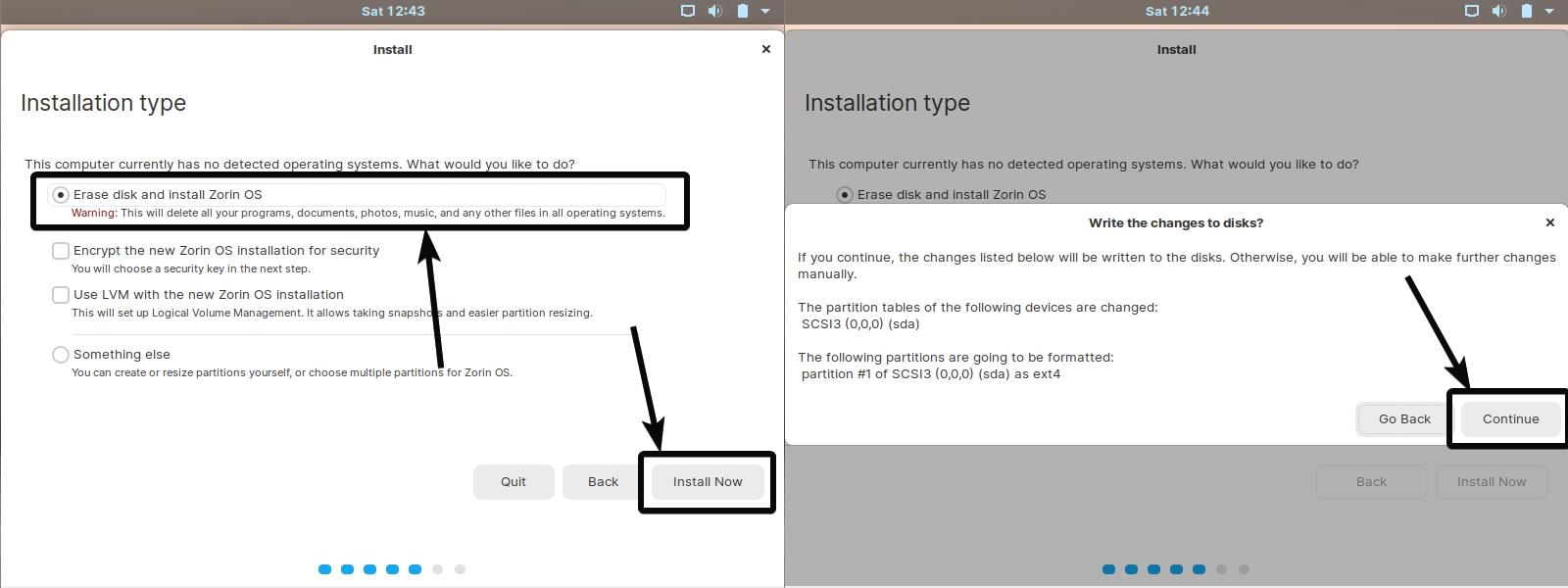
Task: Select Erase disk radio above the red Warning
Action: pos(61,195)
